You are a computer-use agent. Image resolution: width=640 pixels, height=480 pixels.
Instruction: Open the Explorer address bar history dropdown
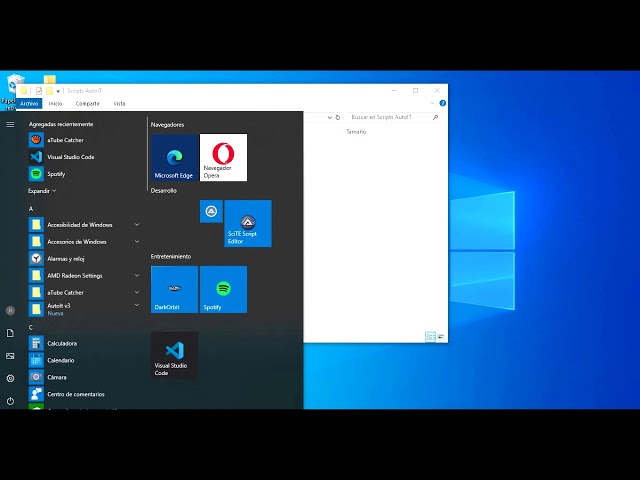click(329, 118)
